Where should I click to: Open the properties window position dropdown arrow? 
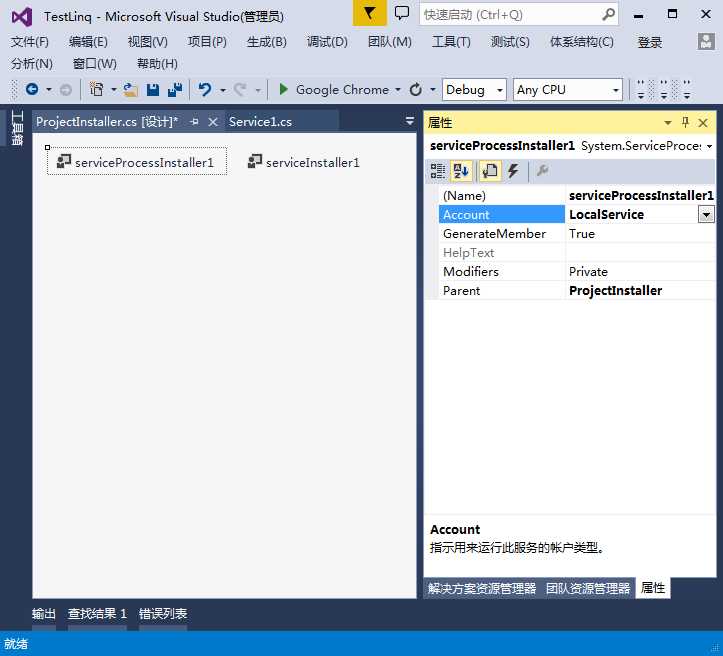point(667,123)
